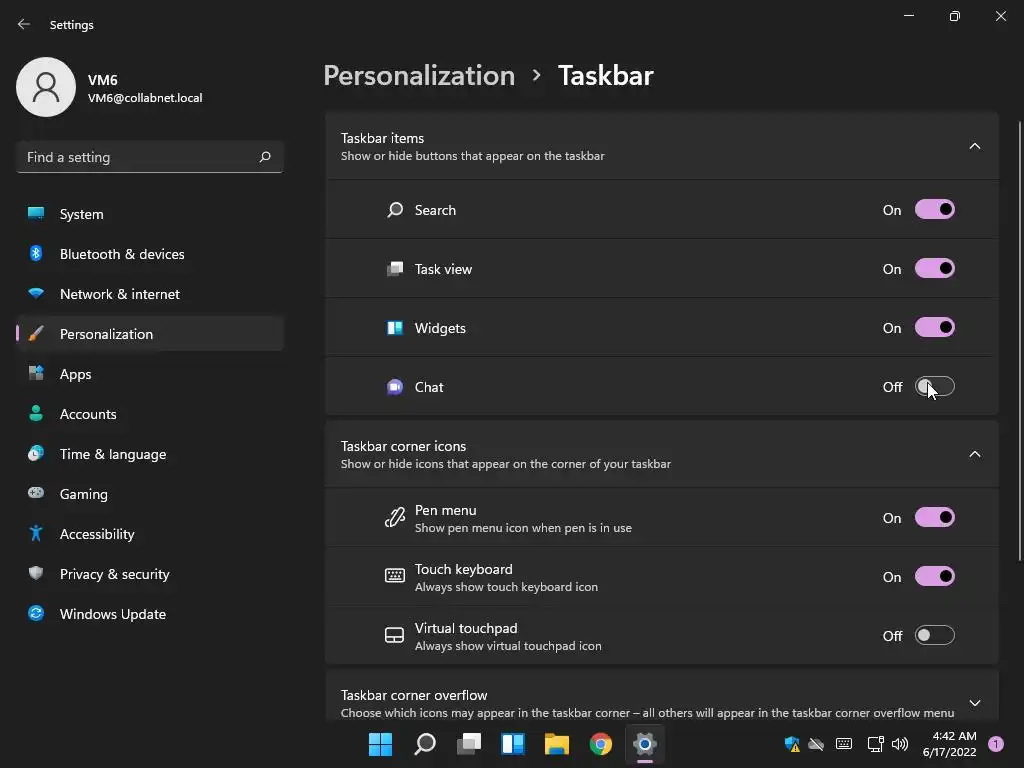Click the Task view row icon
The width and height of the screenshot is (1024, 768).
click(394, 269)
